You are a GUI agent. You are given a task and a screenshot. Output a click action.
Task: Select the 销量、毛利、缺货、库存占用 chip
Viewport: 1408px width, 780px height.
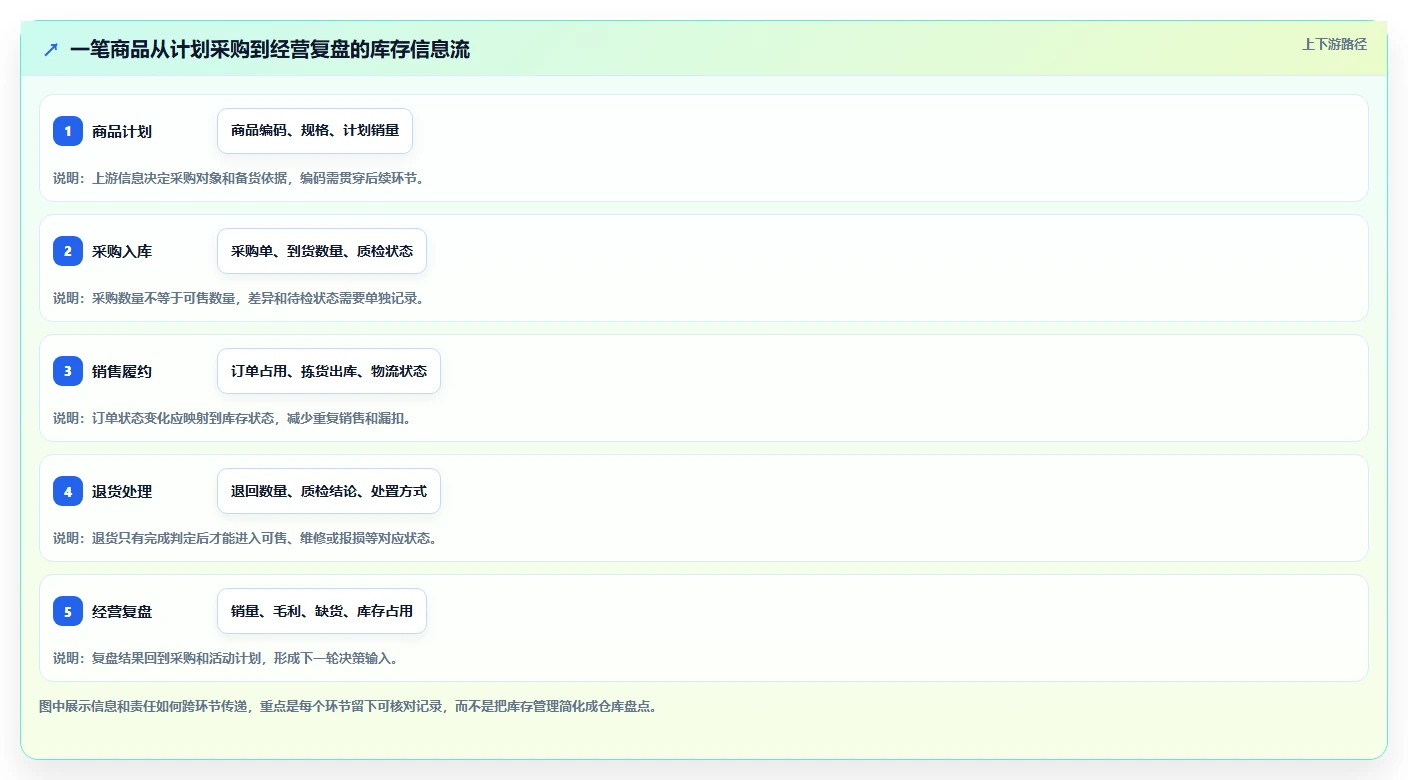pyautogui.click(x=322, y=611)
